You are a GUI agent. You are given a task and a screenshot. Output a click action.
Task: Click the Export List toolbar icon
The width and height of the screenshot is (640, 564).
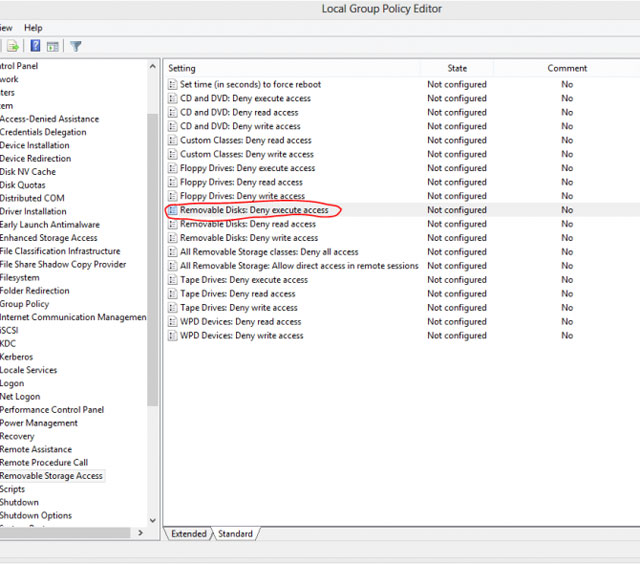point(14,46)
